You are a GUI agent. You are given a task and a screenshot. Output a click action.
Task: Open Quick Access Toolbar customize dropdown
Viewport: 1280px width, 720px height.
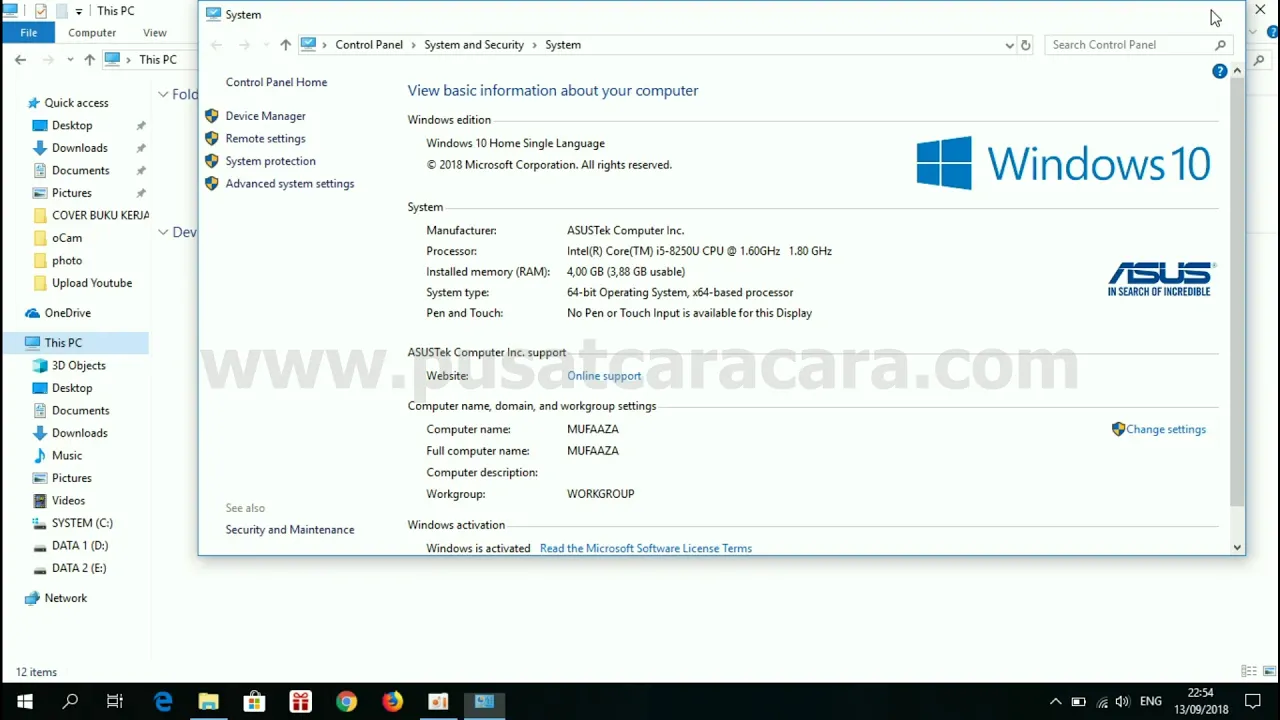(79, 12)
